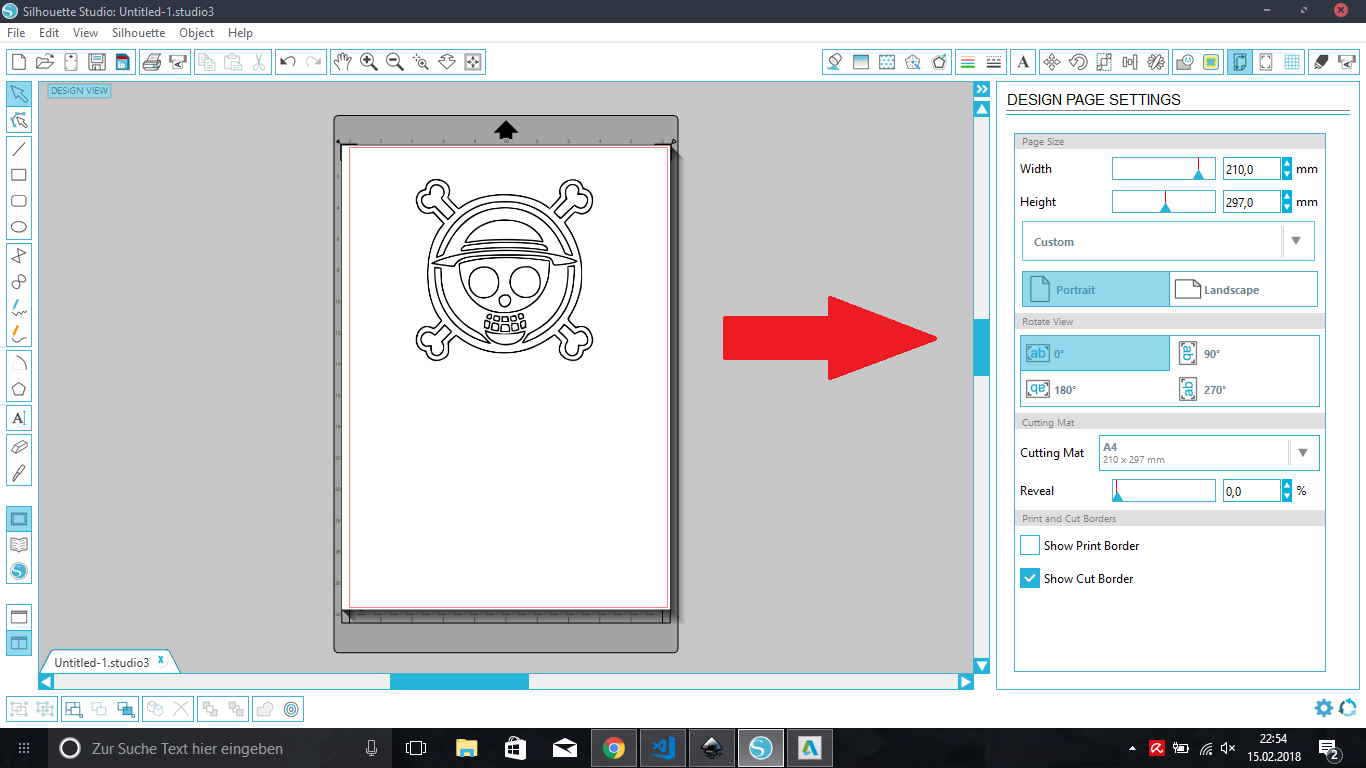Select the Knife tool
The image size is (1366, 768).
(x=19, y=473)
